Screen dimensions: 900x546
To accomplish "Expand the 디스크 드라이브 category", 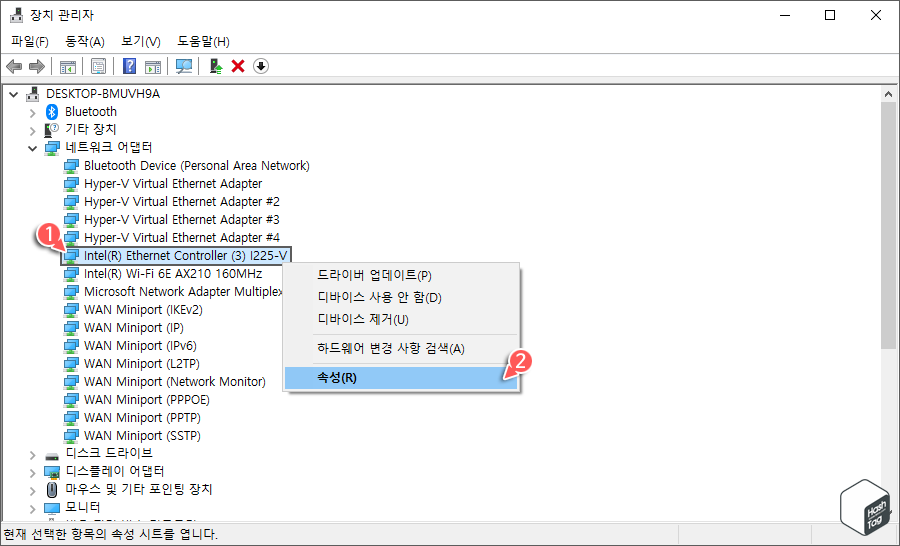I will pyautogui.click(x=33, y=455).
